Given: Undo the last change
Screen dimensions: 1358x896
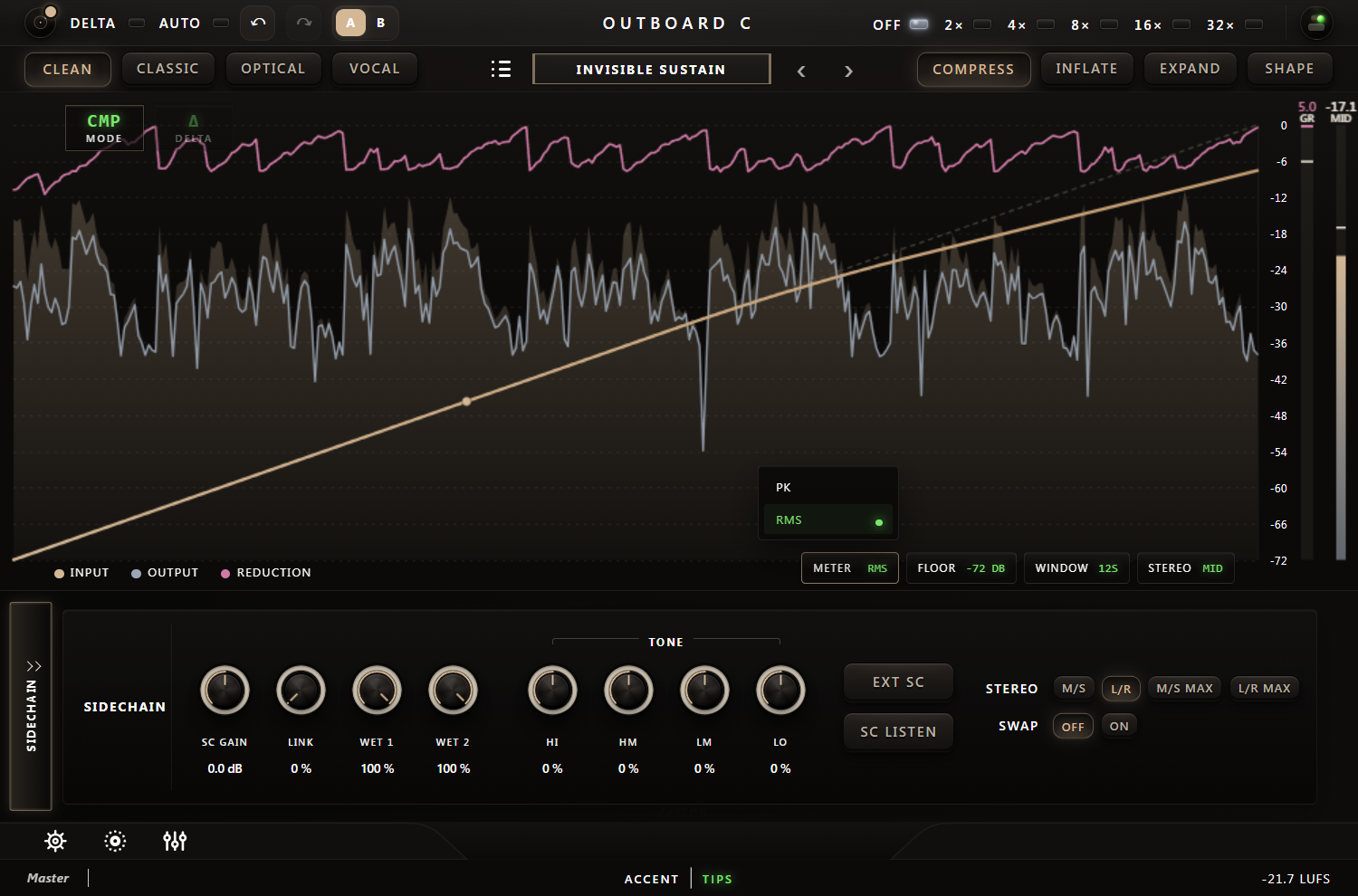Looking at the screenshot, I should tap(258, 23).
